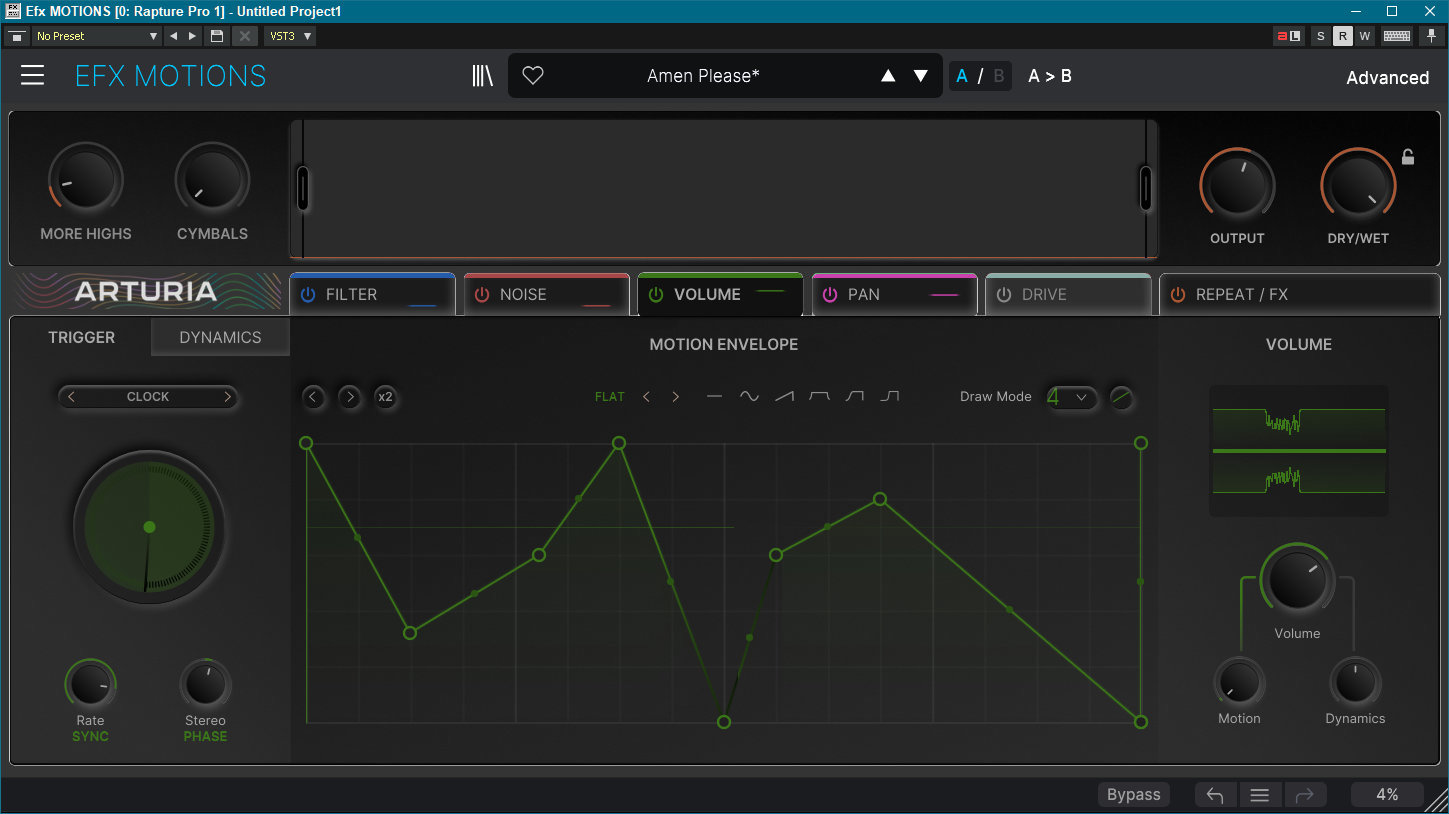Click the Amen Please preset name

click(x=703, y=76)
